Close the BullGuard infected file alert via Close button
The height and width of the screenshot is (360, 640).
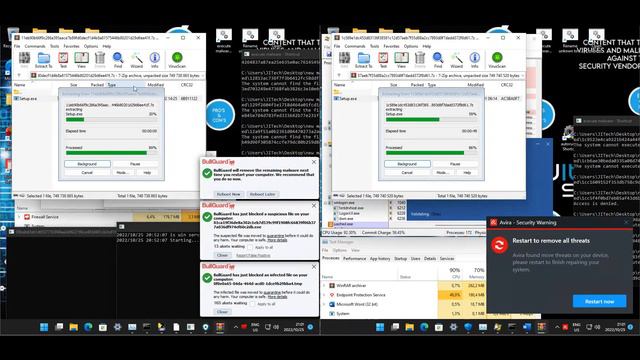[x=222, y=312]
